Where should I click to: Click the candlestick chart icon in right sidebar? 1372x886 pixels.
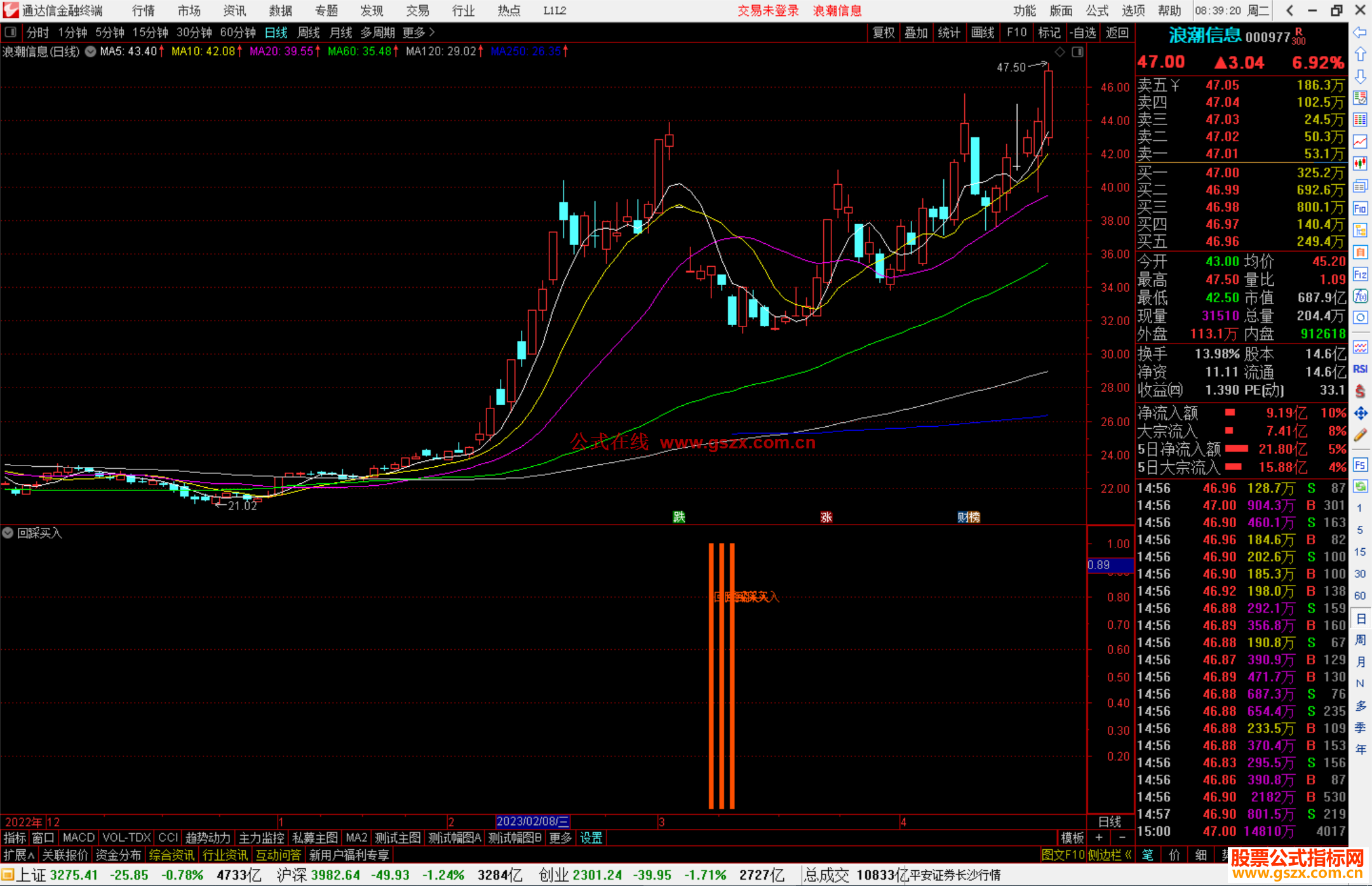[x=1360, y=163]
